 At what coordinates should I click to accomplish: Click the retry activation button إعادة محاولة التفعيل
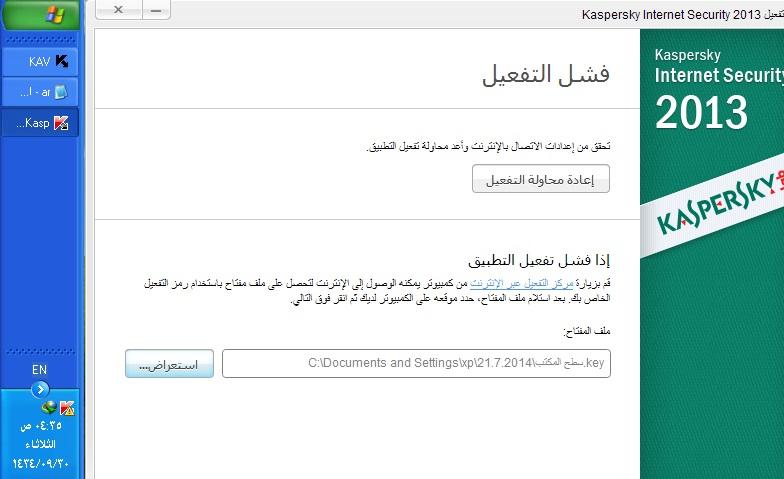pyautogui.click(x=540, y=178)
